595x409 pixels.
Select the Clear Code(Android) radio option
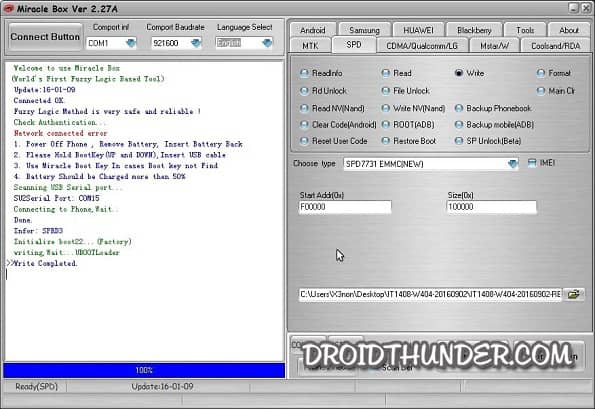click(x=338, y=124)
